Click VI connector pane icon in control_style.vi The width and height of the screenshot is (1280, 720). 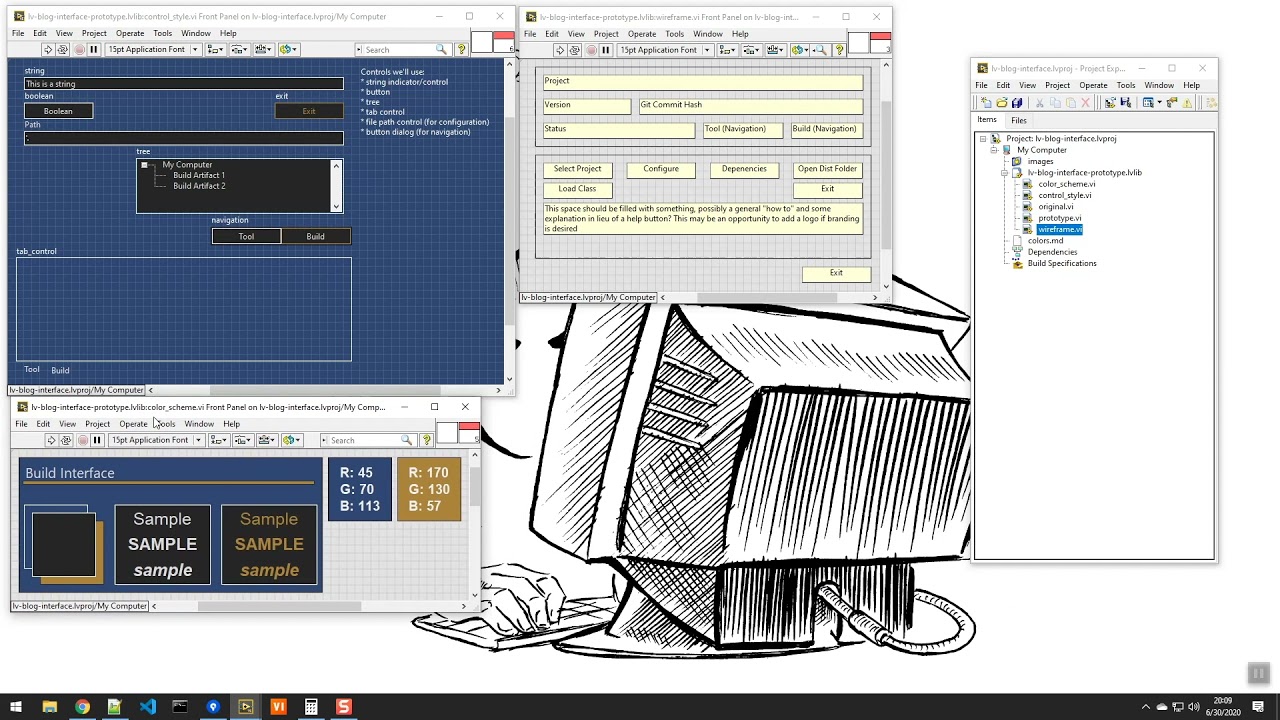click(x=481, y=42)
